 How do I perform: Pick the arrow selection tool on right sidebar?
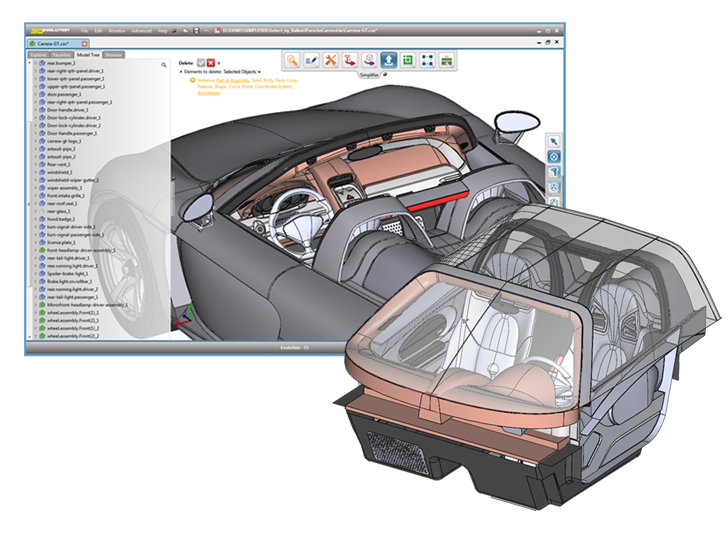(553, 141)
